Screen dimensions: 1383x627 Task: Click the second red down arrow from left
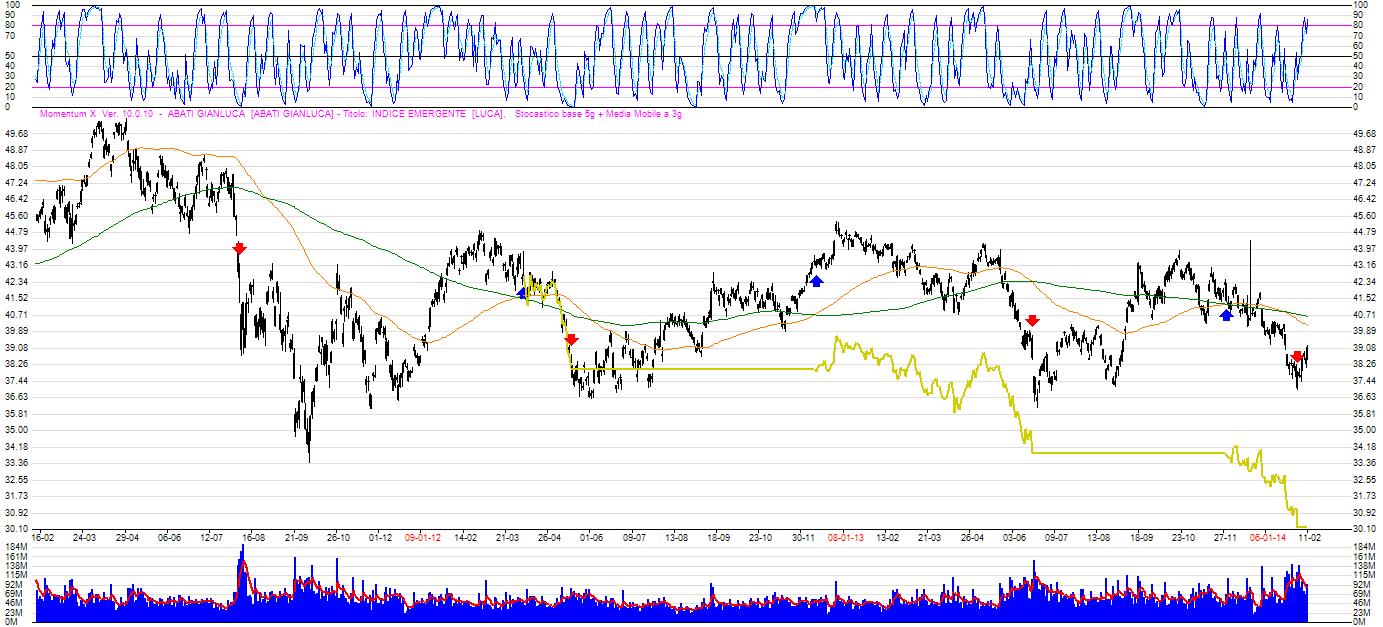pos(571,340)
